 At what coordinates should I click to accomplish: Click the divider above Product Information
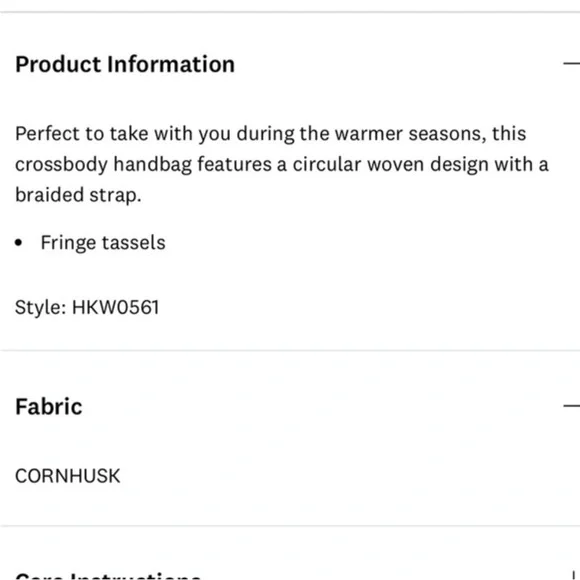pos(290,12)
